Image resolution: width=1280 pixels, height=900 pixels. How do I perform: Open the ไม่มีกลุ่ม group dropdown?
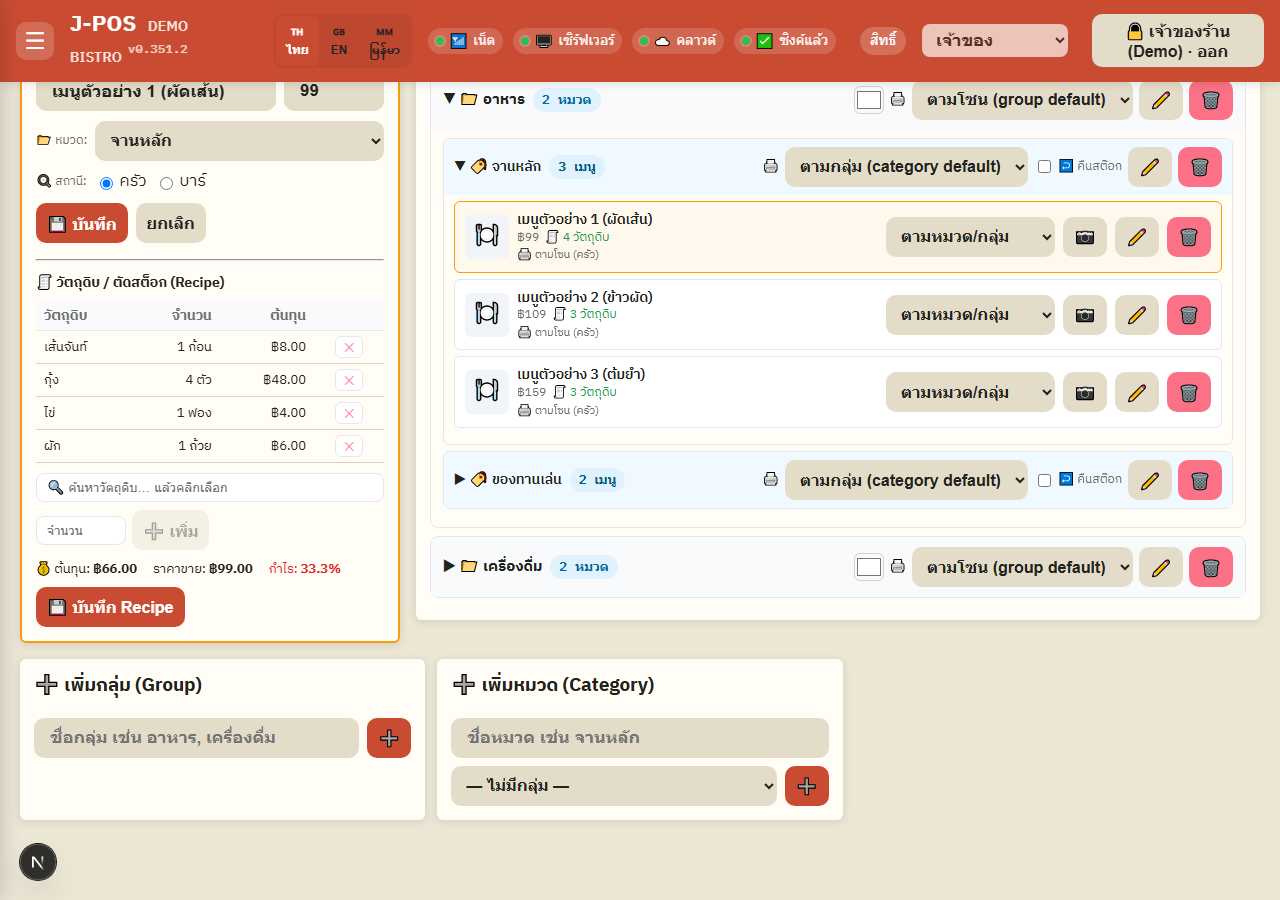pos(614,786)
